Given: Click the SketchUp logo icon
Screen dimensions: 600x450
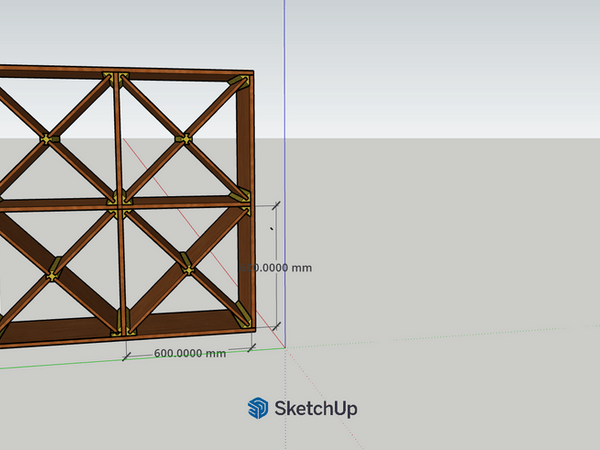Looking at the screenshot, I should tap(258, 408).
